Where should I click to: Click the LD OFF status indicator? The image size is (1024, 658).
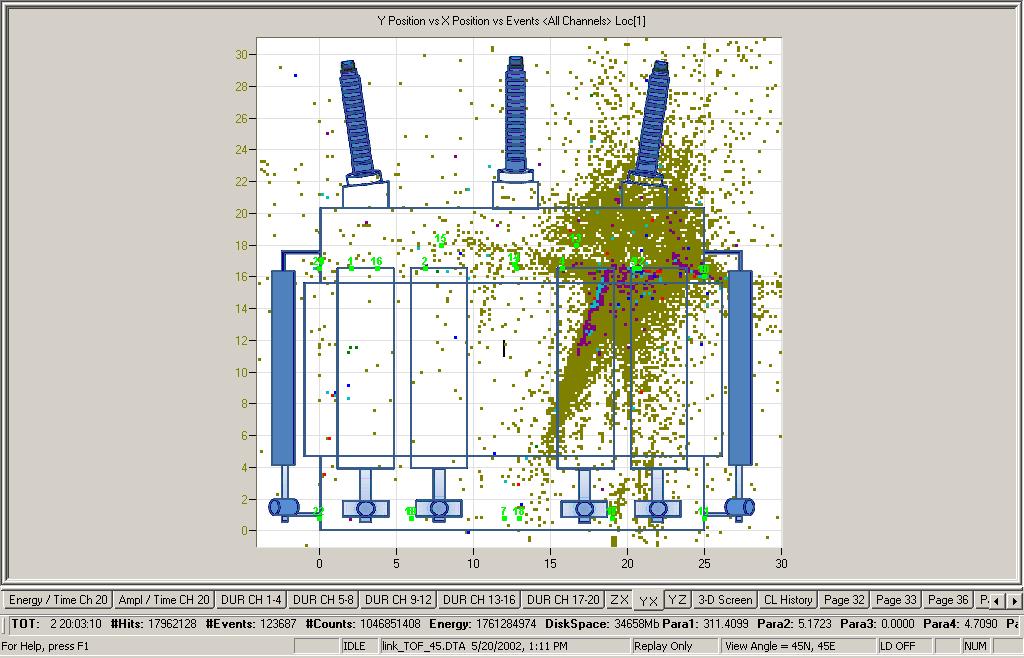pyautogui.click(x=898, y=646)
